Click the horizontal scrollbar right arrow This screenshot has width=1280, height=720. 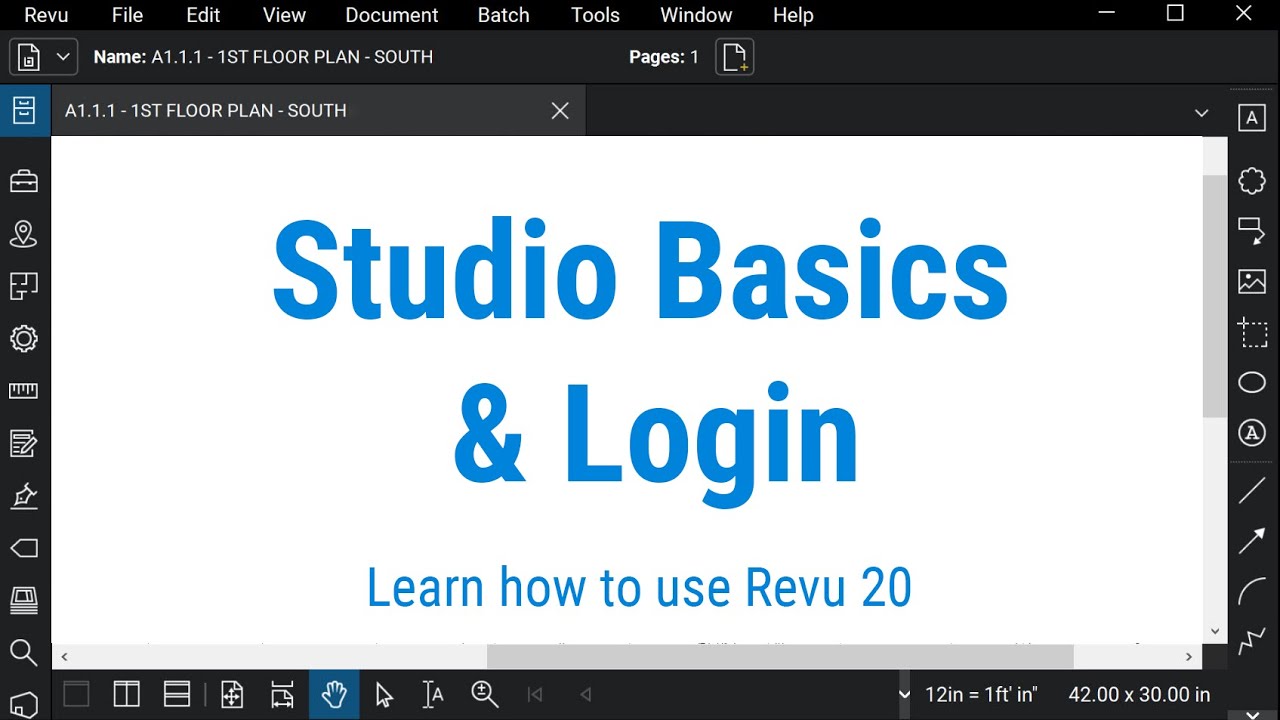tap(1189, 657)
